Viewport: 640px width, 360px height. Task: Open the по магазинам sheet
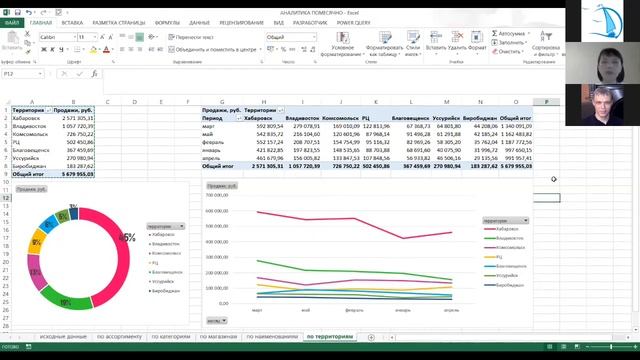point(218,337)
